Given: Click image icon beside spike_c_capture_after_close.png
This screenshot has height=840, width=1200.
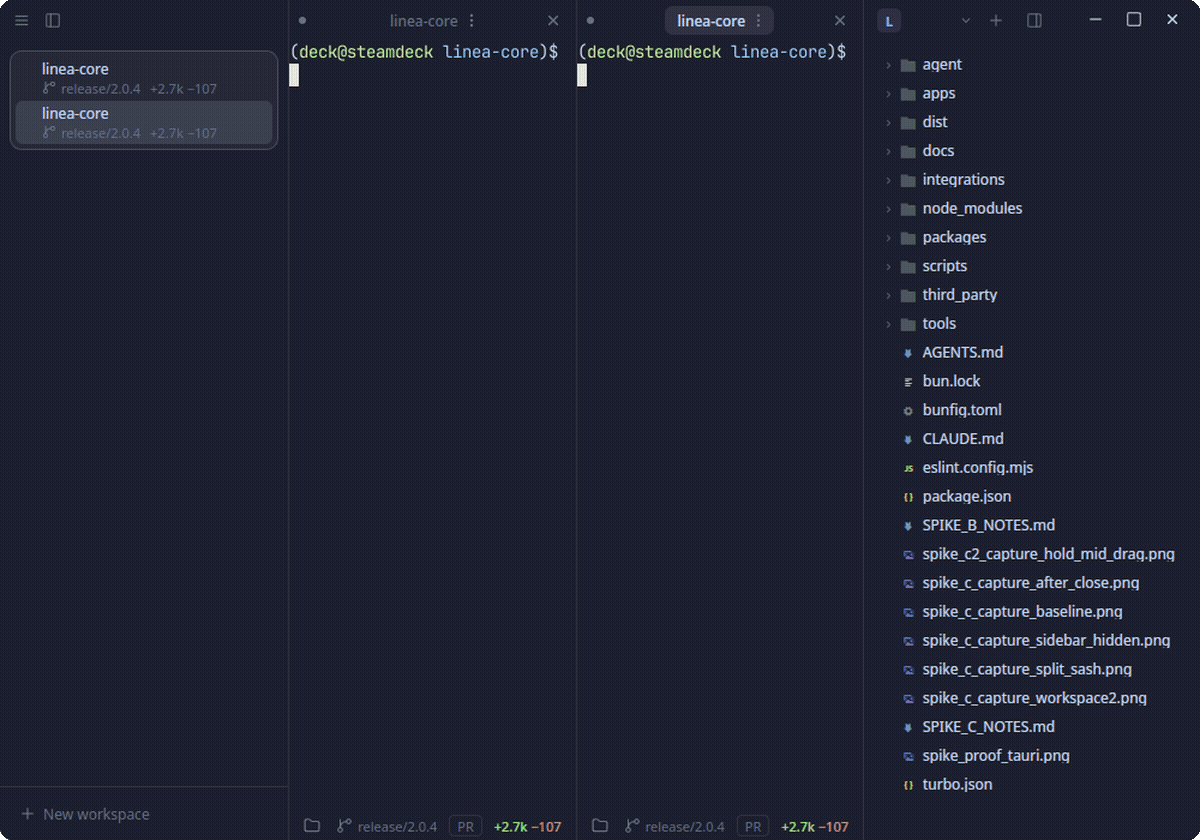Looking at the screenshot, I should [x=908, y=583].
